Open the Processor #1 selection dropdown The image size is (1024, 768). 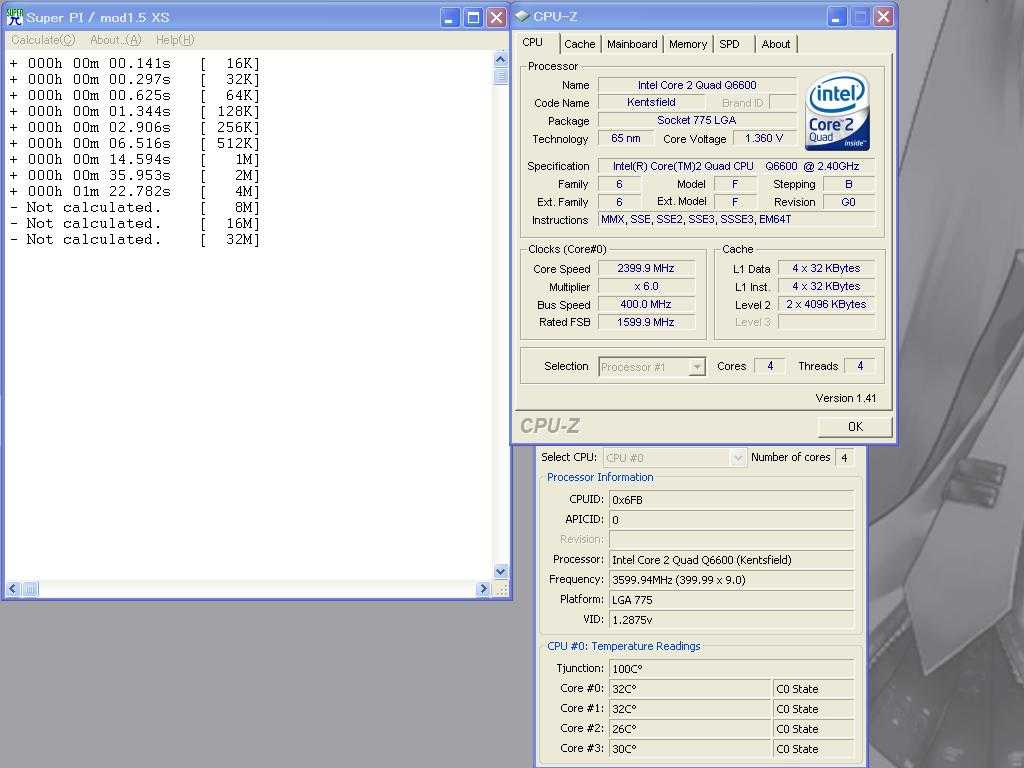tap(651, 367)
